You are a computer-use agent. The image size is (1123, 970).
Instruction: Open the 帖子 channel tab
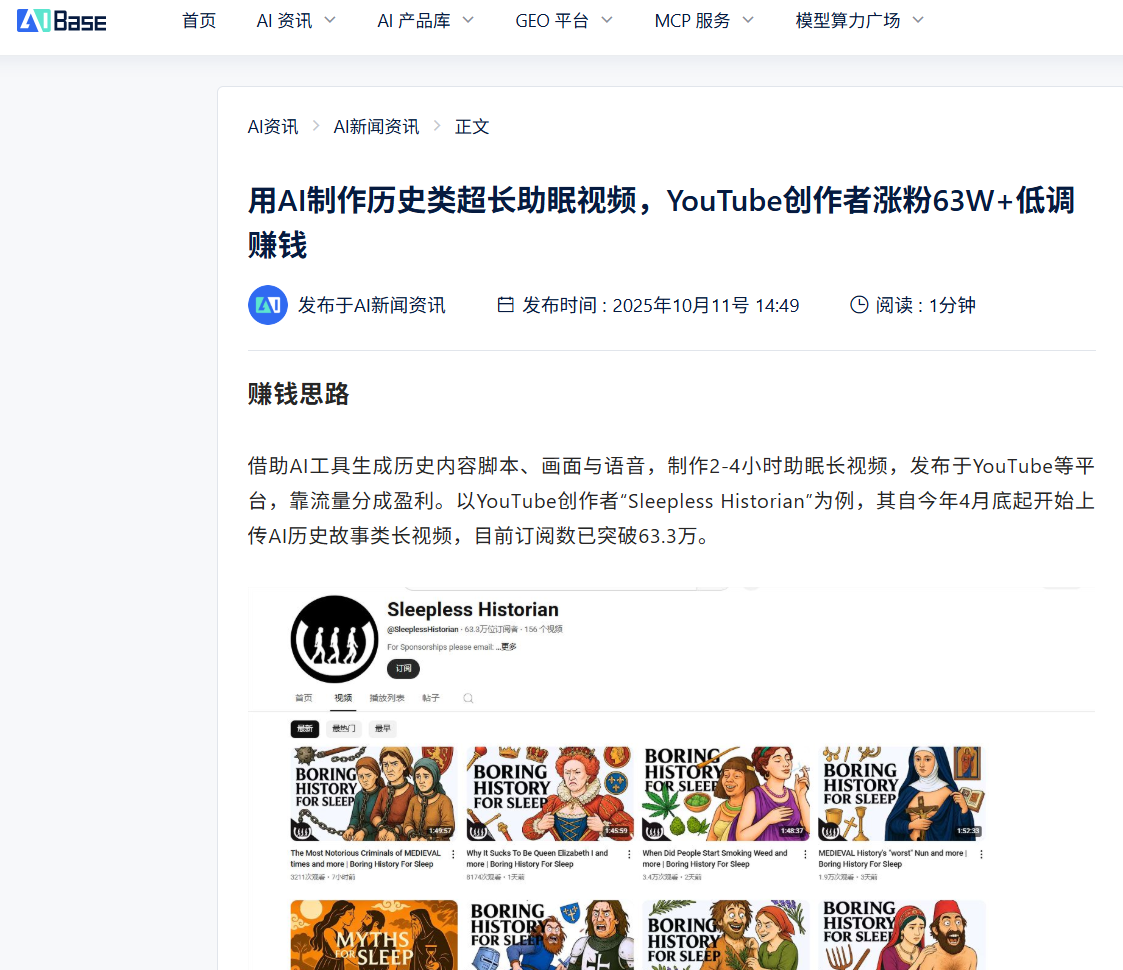[x=430, y=698]
